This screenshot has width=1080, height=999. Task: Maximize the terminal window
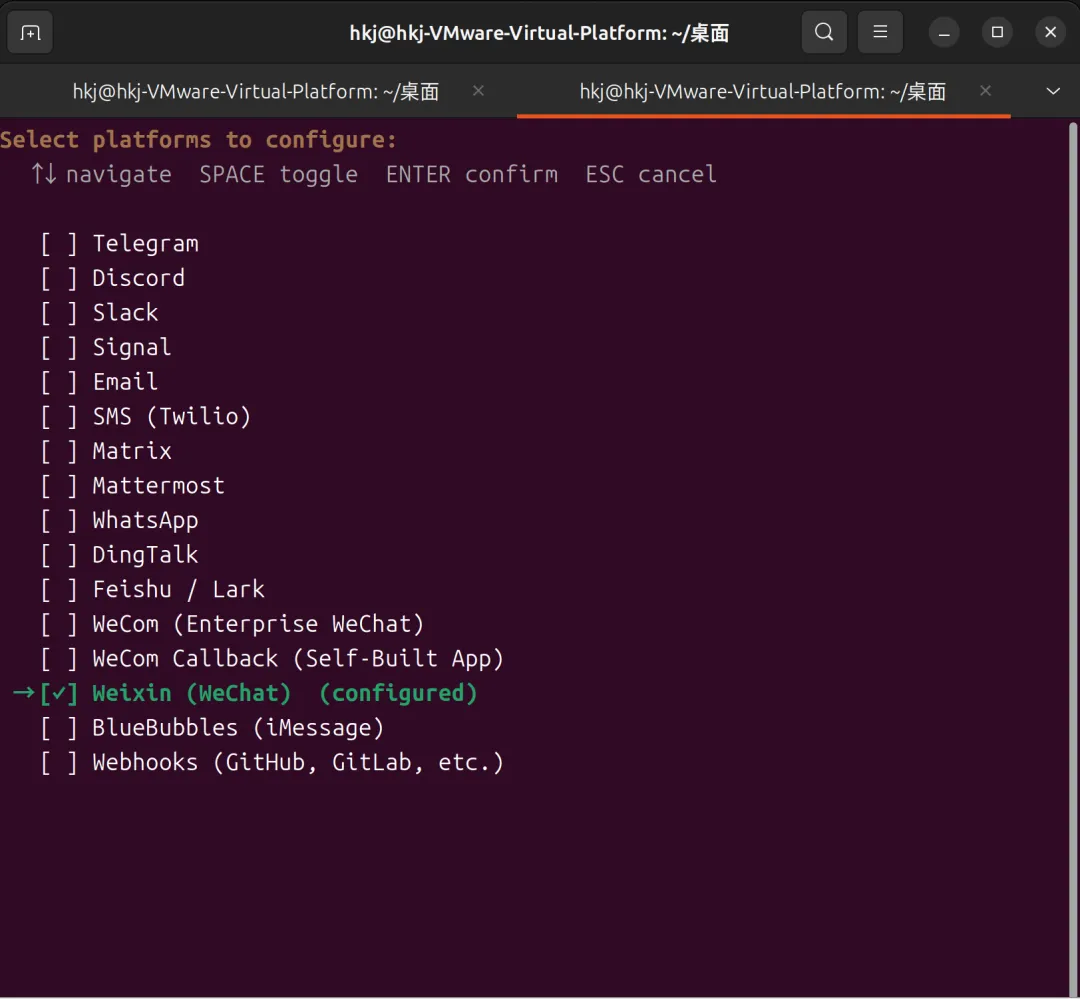(997, 32)
